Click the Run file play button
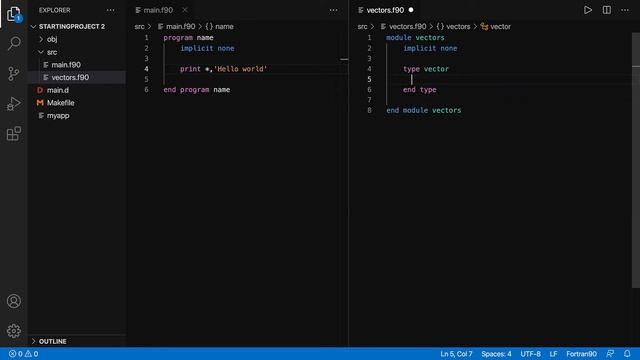 588,10
